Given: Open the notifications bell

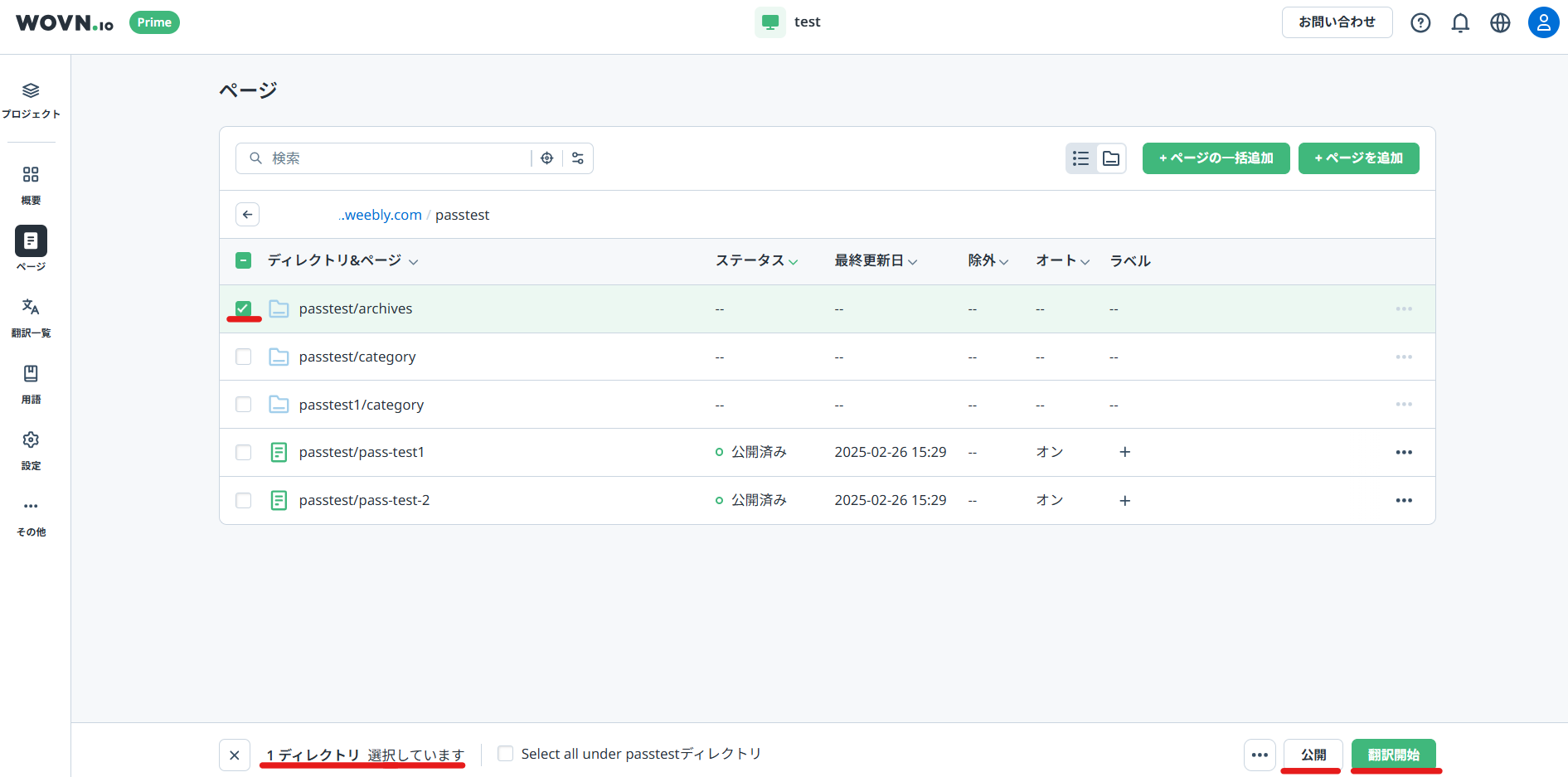Looking at the screenshot, I should point(1460,22).
